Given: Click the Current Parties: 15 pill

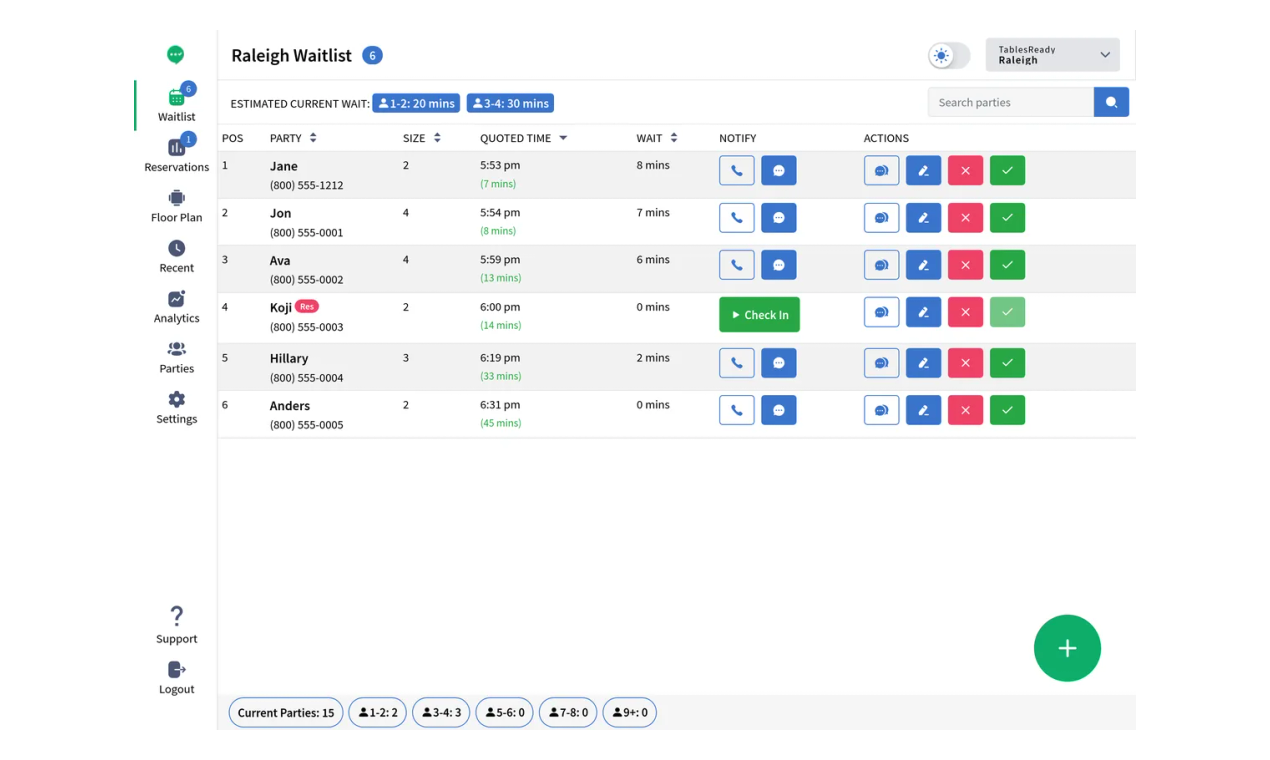Looking at the screenshot, I should [286, 713].
